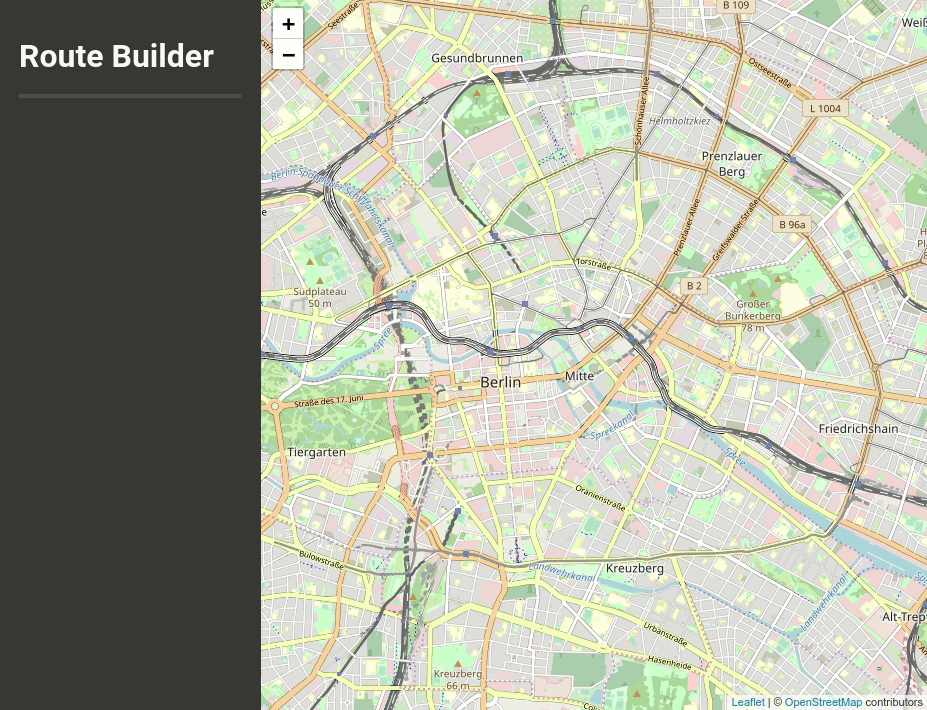This screenshot has width=927, height=710.
Task: Open the Leaflet attribution link
Action: [x=747, y=702]
